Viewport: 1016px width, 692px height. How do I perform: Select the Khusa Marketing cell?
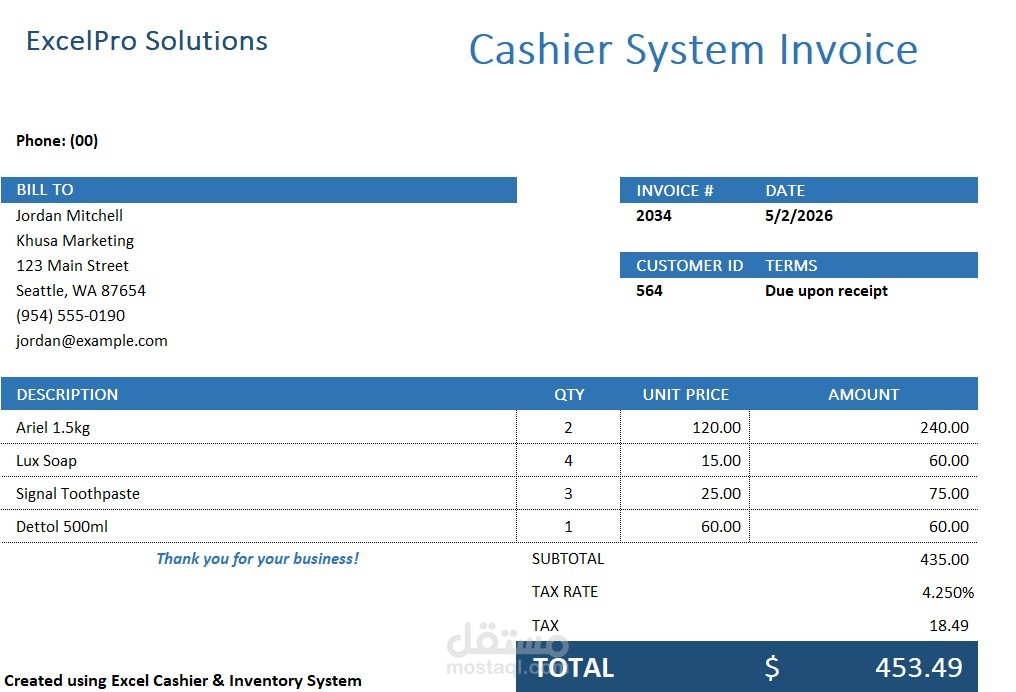[x=75, y=240]
